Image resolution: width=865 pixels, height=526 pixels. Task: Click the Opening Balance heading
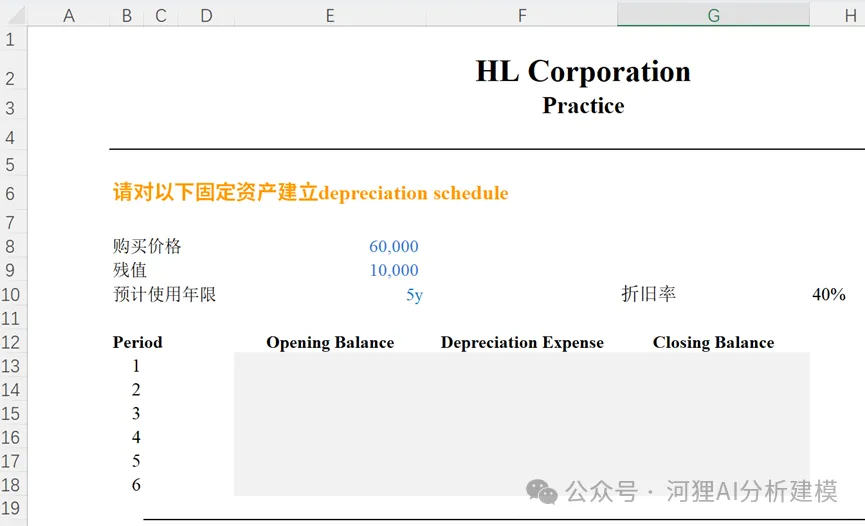click(x=330, y=343)
